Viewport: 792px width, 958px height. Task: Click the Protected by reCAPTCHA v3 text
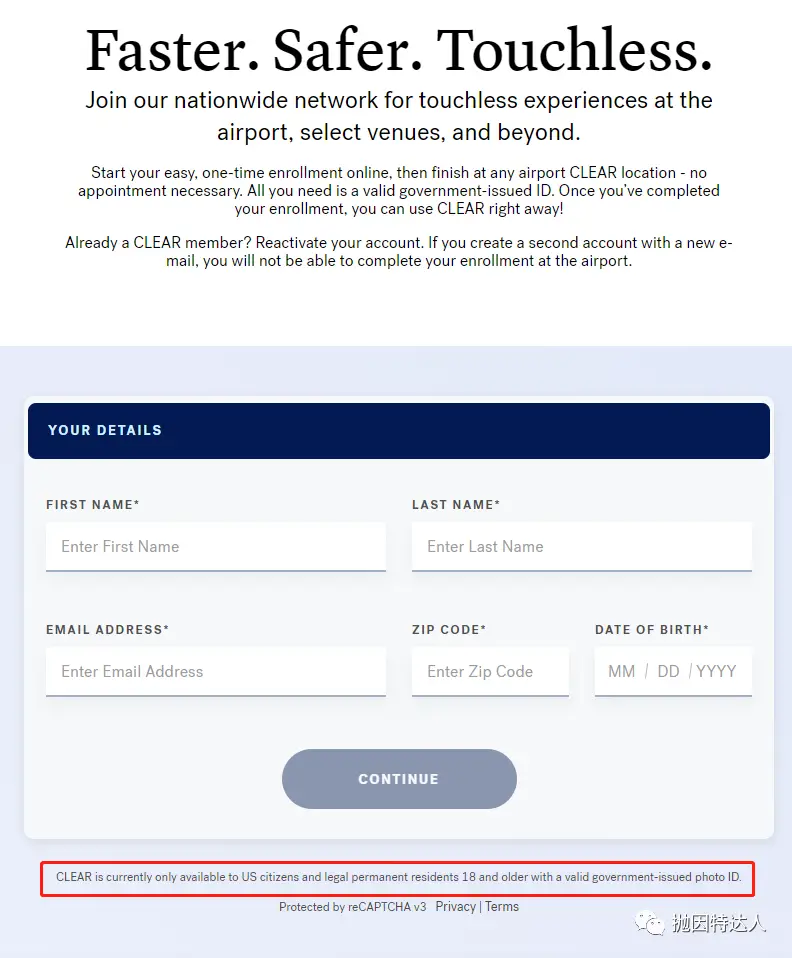coord(353,907)
